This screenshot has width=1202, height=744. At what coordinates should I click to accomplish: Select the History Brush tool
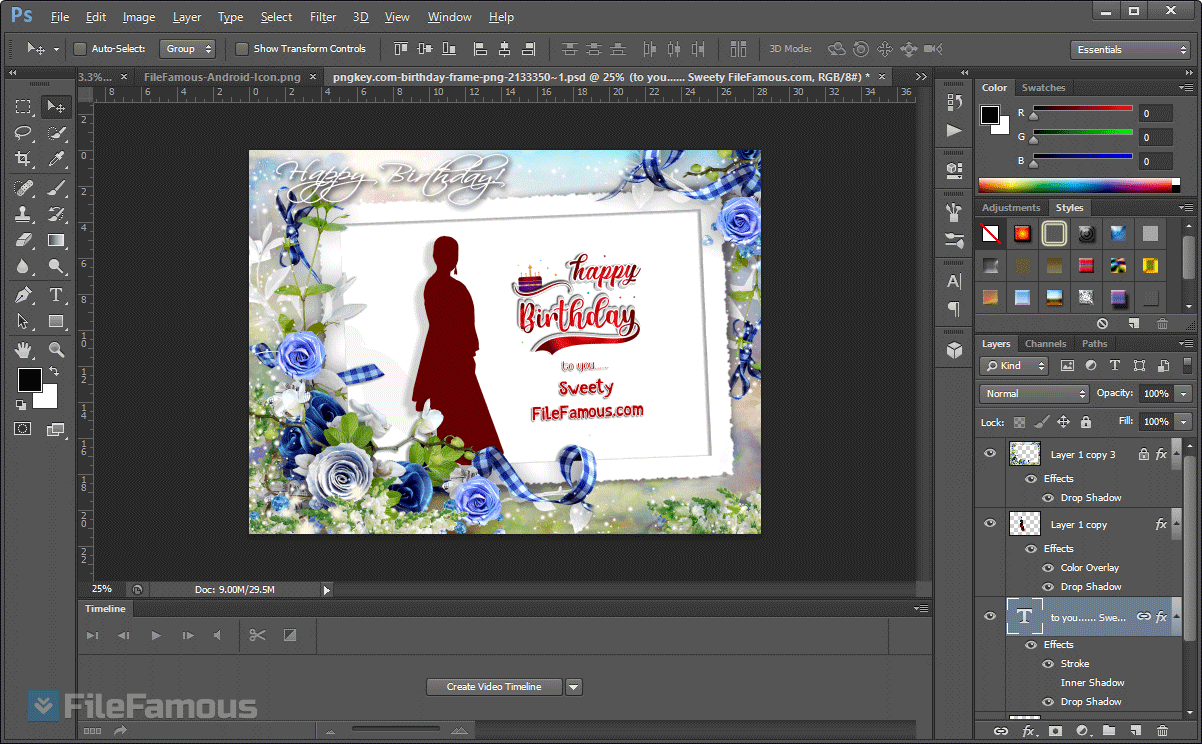point(56,214)
